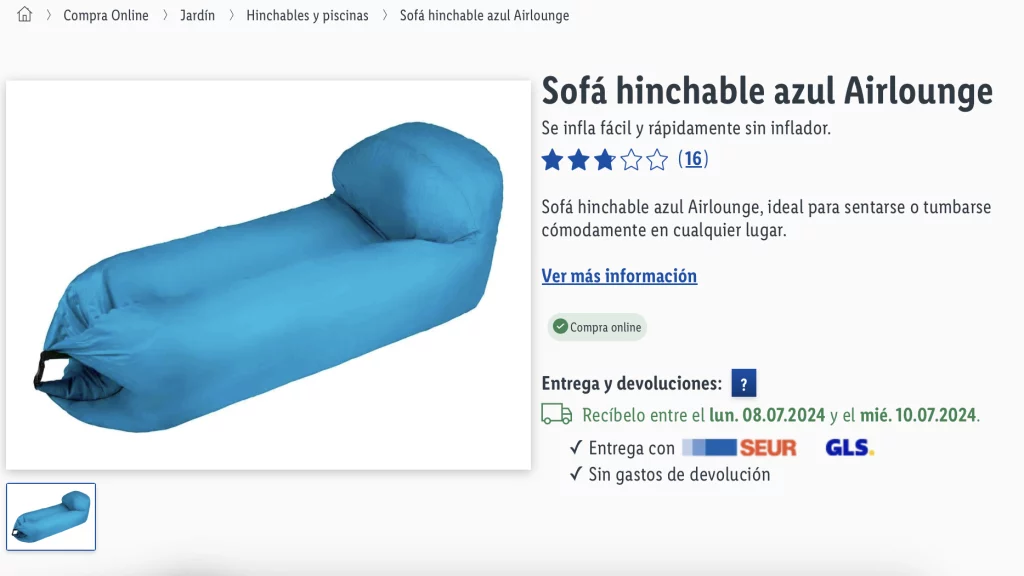Click the delivery truck icon
Viewport: 1024px width, 576px height.
pos(556,415)
